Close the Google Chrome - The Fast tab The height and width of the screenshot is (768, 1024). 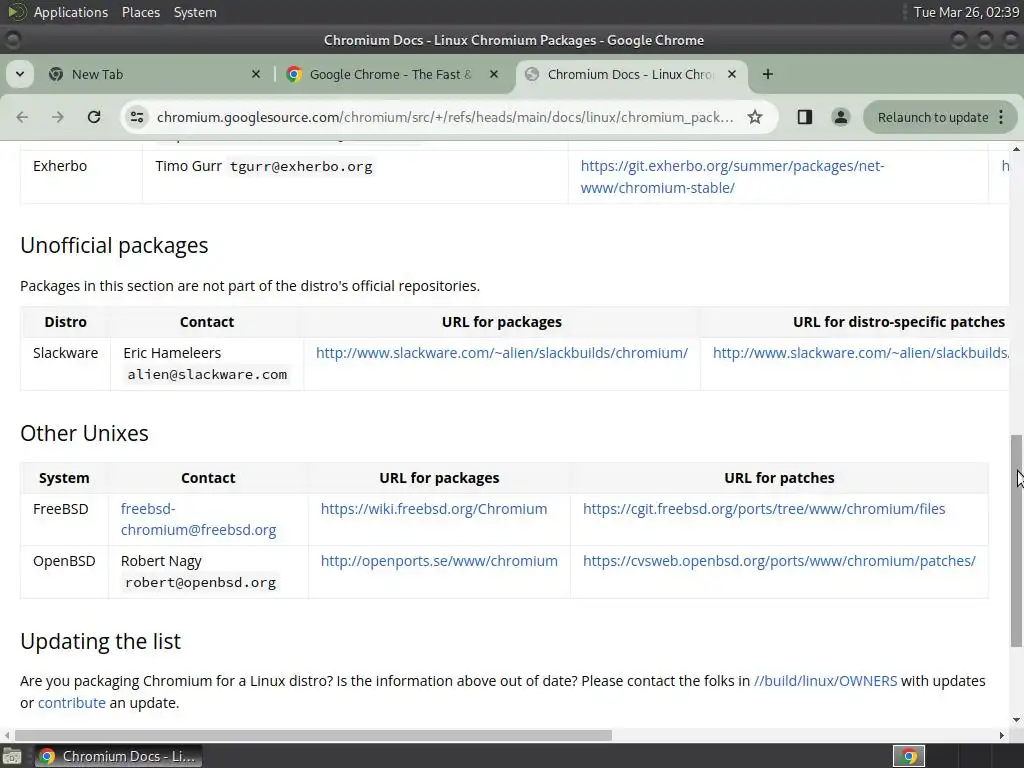(x=494, y=74)
